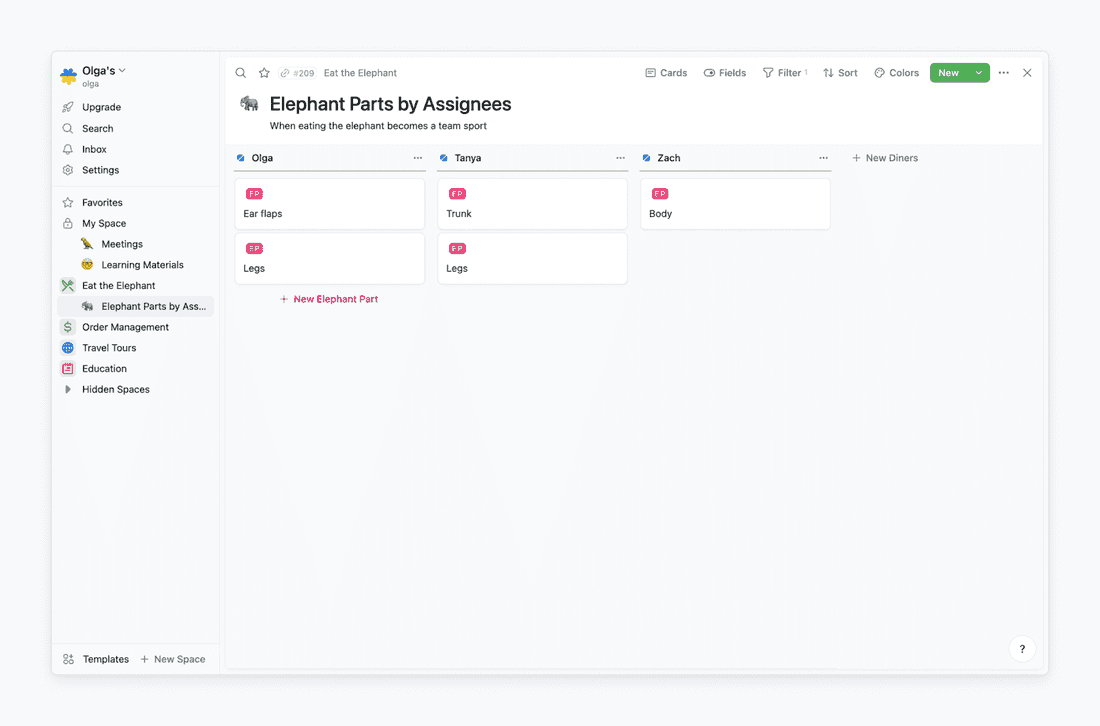Open the Filter panel
Viewport: 1100px width, 726px height.
click(784, 72)
